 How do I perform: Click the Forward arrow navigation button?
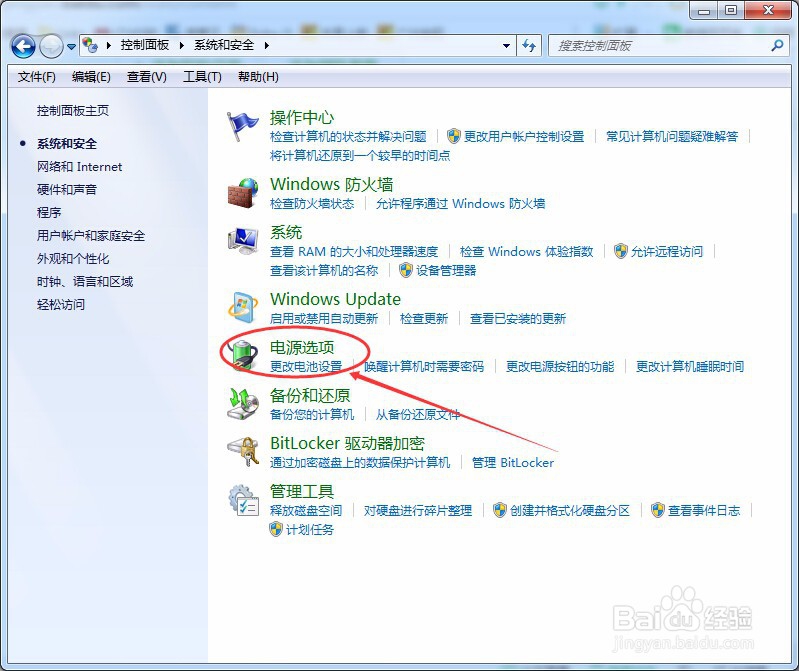point(51,47)
